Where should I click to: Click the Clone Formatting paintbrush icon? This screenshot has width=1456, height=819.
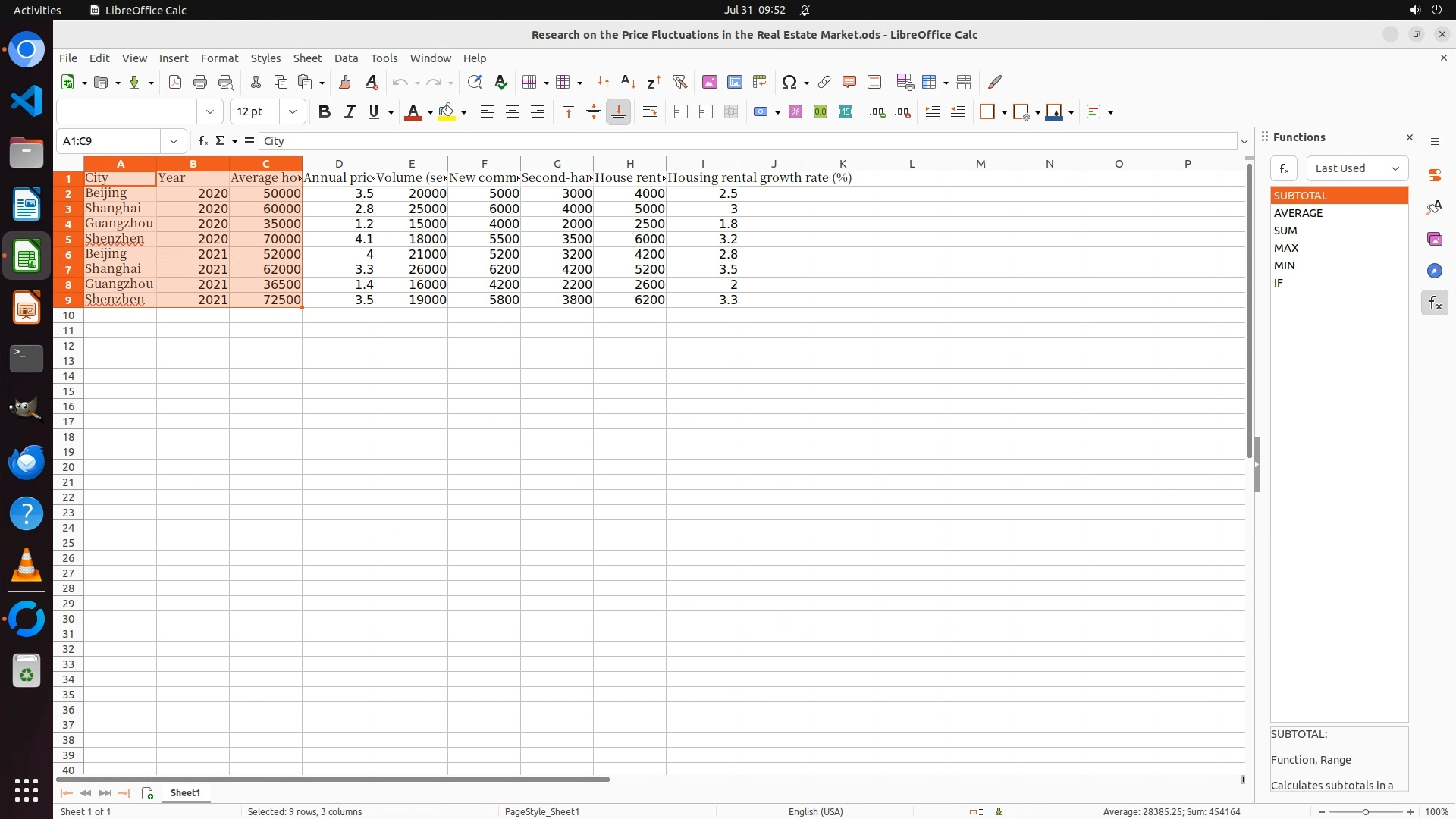345,82
